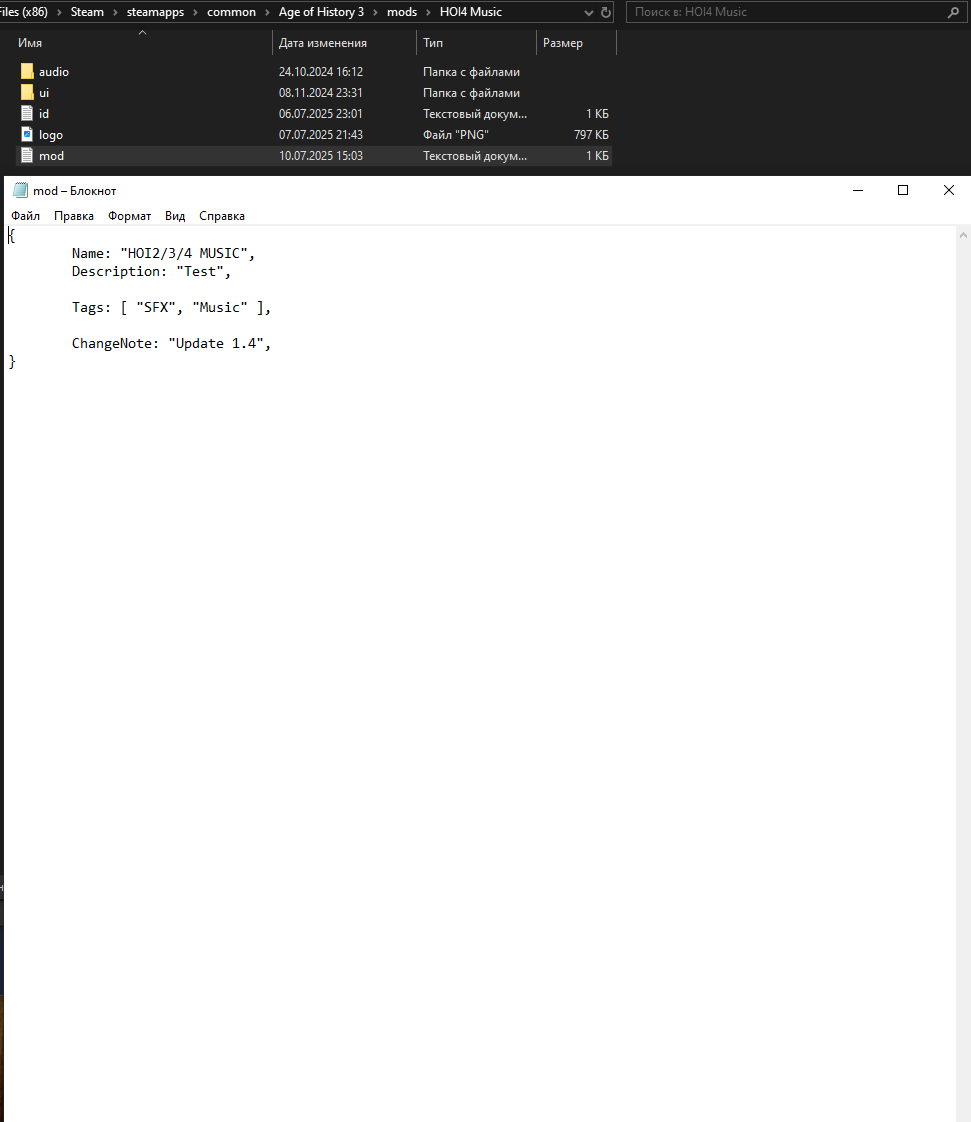This screenshot has width=971, height=1122.
Task: Click the 797 КБ size cell
Action: [591, 135]
